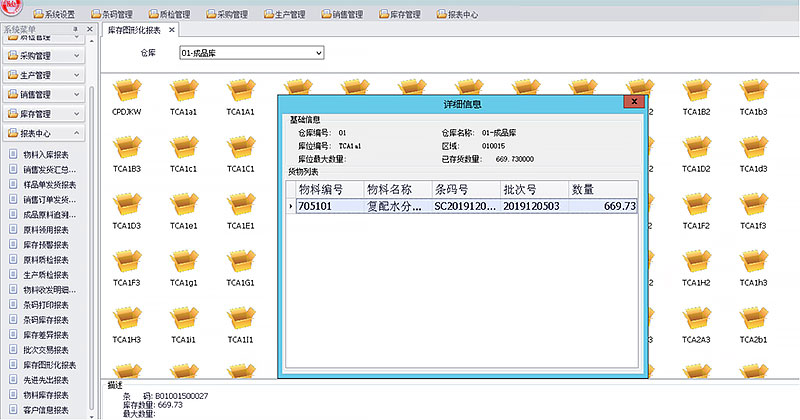Open the 库存预警报表 report link
Screen dimensions: 800x420
coord(45,244)
